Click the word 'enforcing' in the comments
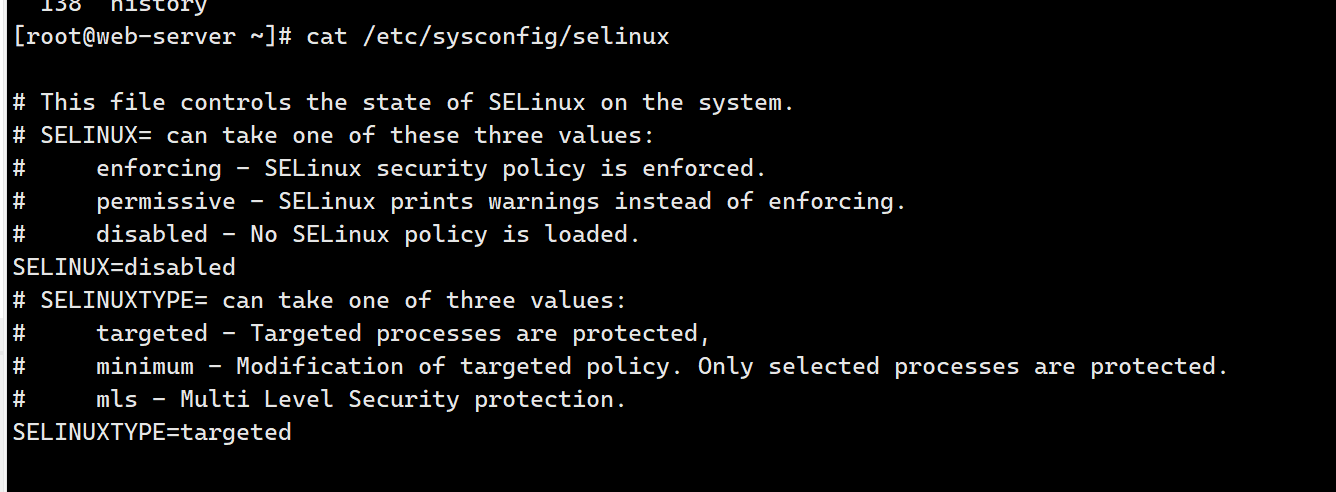Image resolution: width=1336 pixels, height=492 pixels. 159,169
